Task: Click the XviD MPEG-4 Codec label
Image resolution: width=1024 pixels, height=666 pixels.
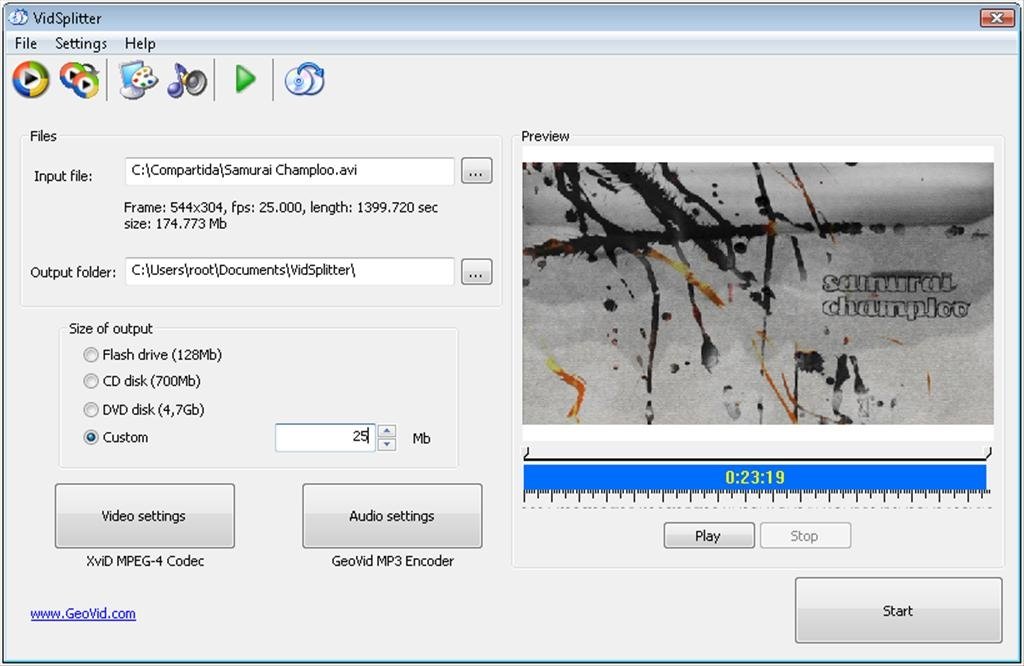Action: [x=145, y=561]
